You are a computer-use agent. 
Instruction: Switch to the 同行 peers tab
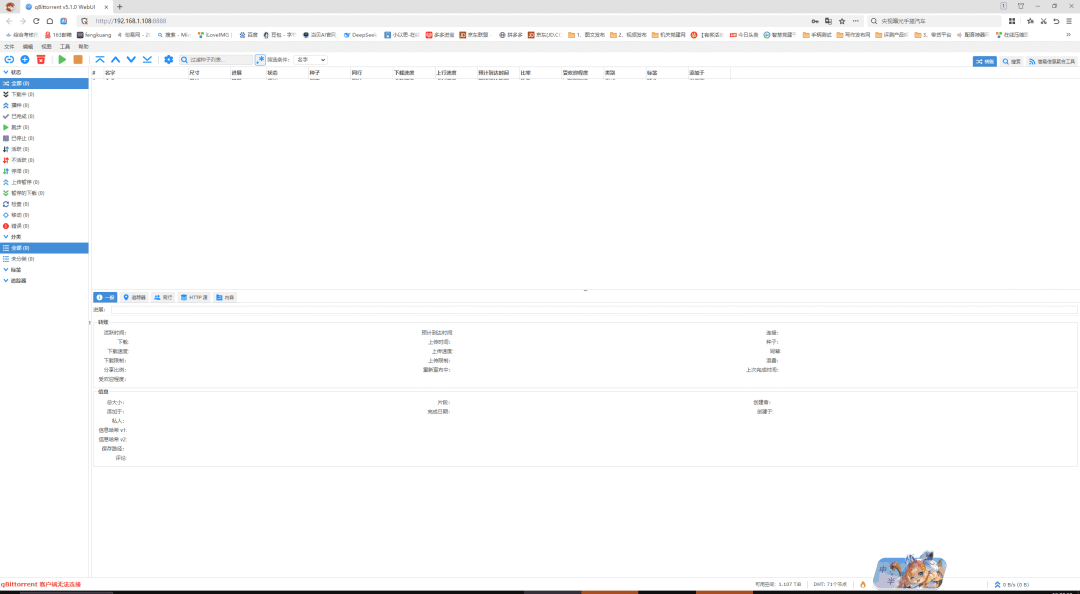(163, 298)
